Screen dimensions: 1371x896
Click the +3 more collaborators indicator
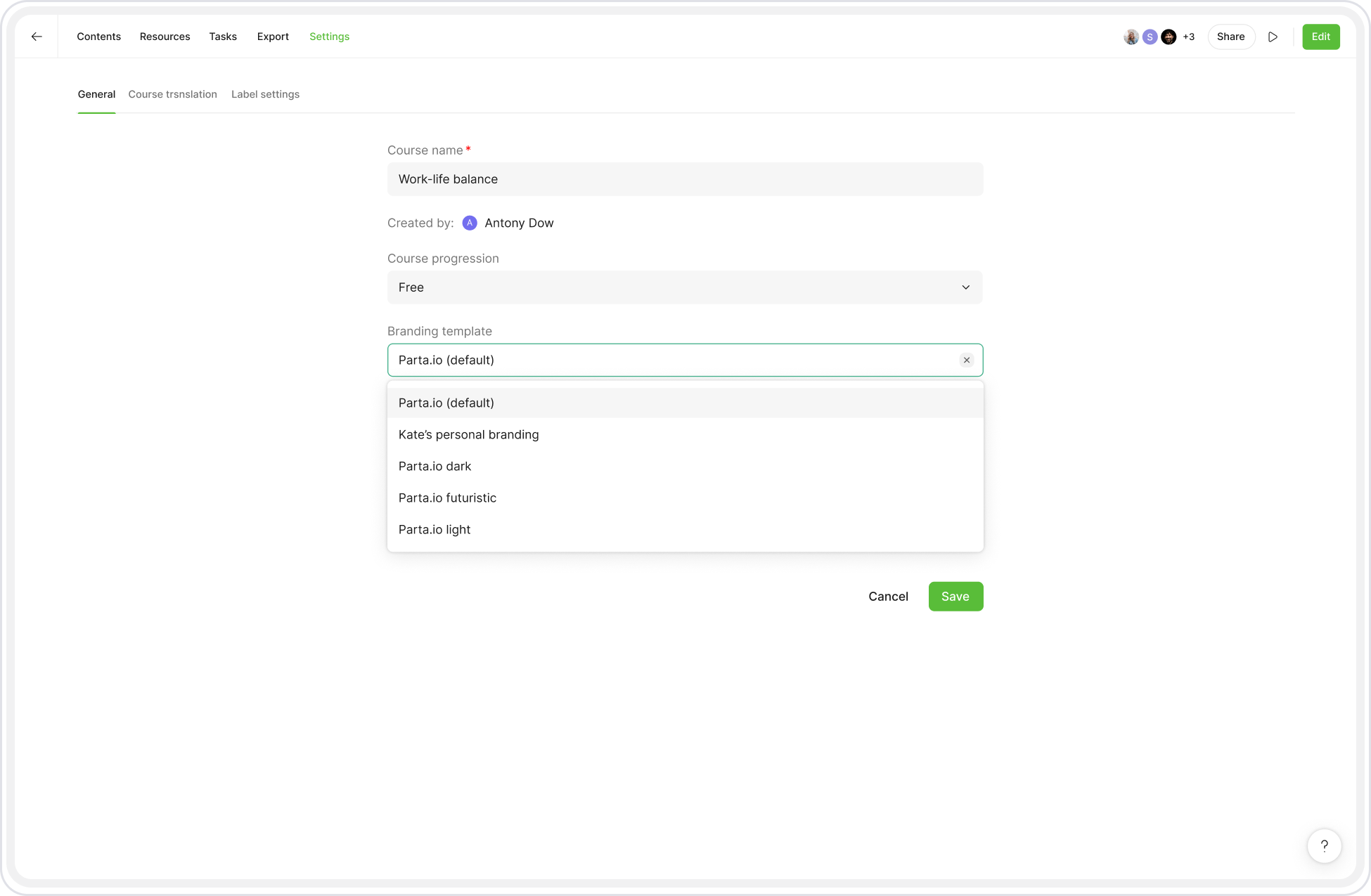1188,37
